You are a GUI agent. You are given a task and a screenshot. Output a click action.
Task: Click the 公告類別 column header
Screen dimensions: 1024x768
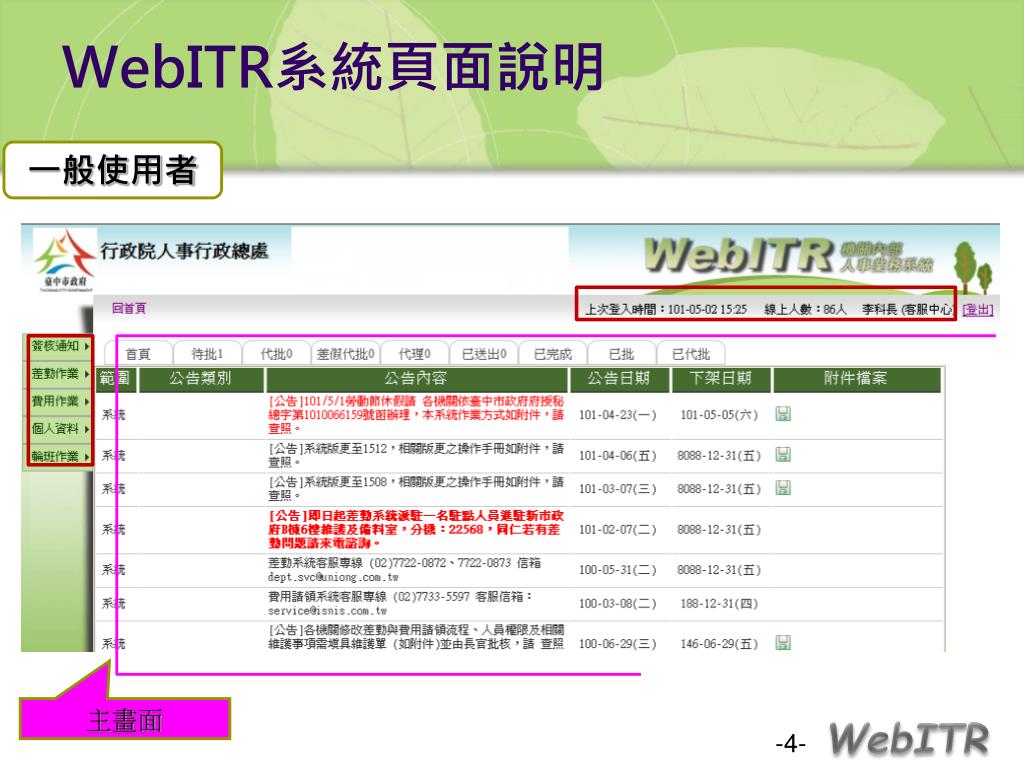tap(200, 379)
